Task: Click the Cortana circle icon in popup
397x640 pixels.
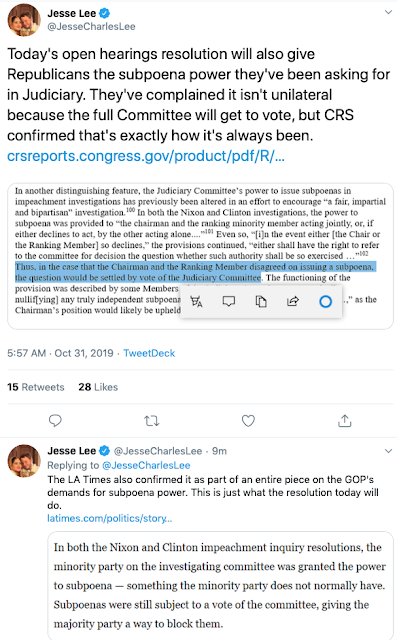Action: tap(325, 302)
